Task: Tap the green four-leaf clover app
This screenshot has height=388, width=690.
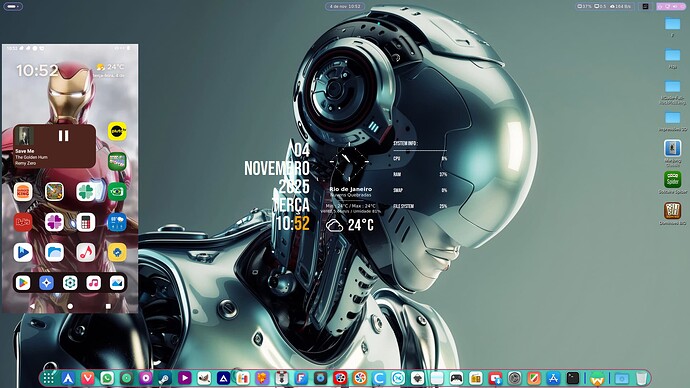Action: [86, 192]
